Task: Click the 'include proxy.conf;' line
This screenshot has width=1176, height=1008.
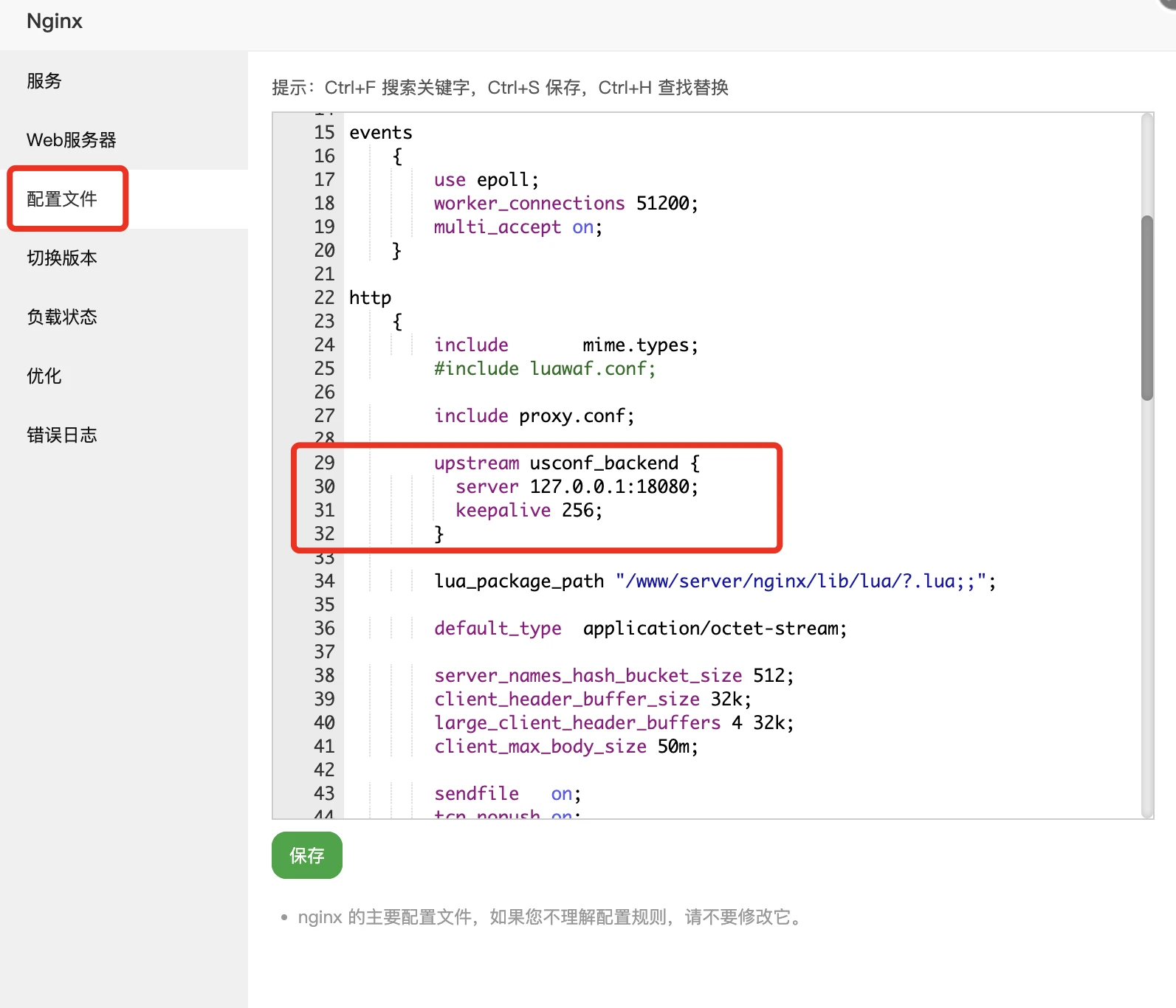Action: tap(534, 416)
